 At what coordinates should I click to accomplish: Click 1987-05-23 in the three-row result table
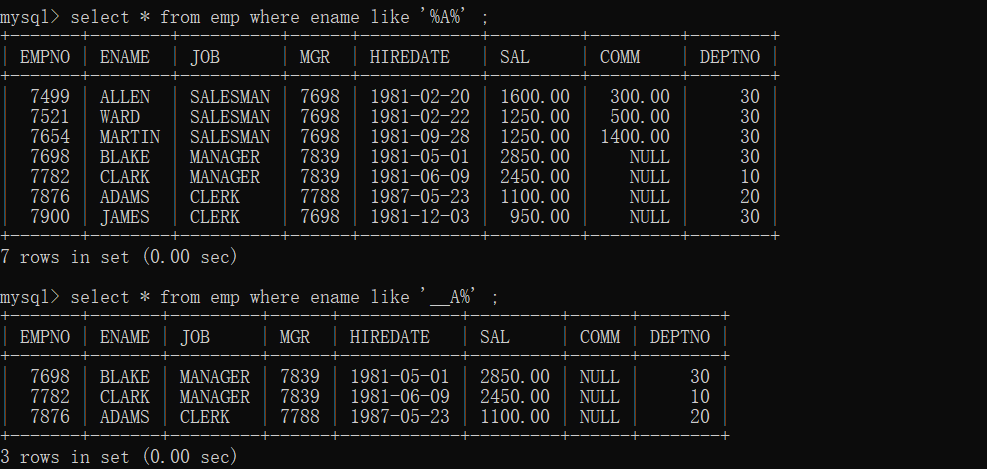pyautogui.click(x=400, y=417)
